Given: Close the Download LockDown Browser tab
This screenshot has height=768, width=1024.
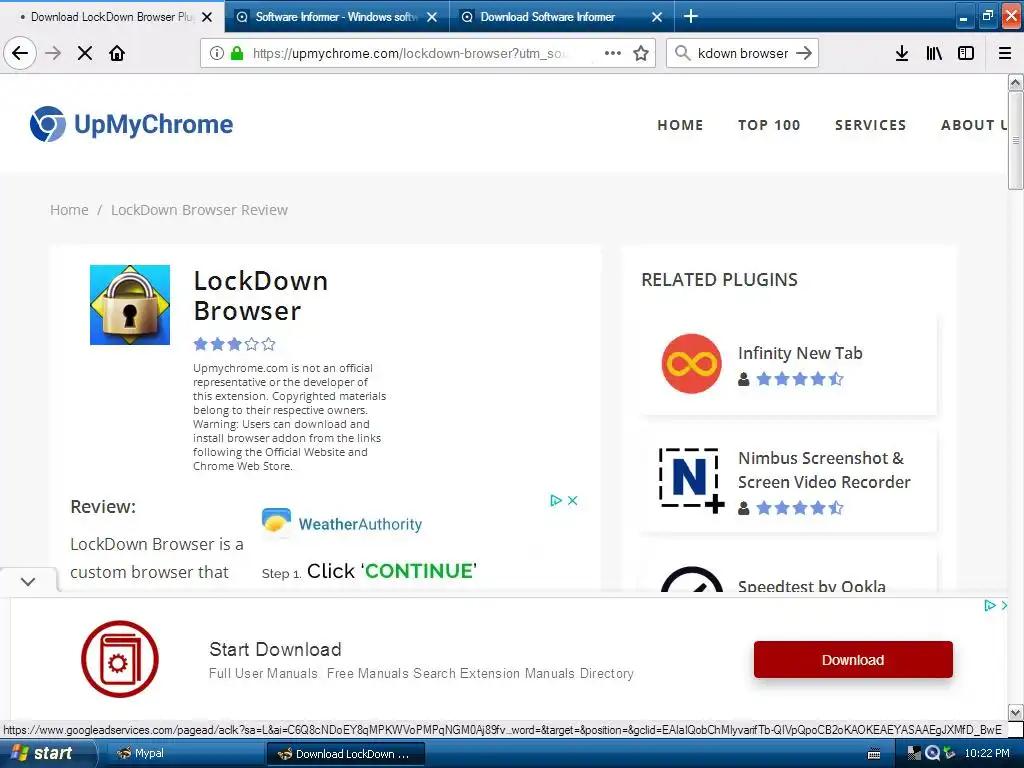Looking at the screenshot, I should pyautogui.click(x=207, y=17).
